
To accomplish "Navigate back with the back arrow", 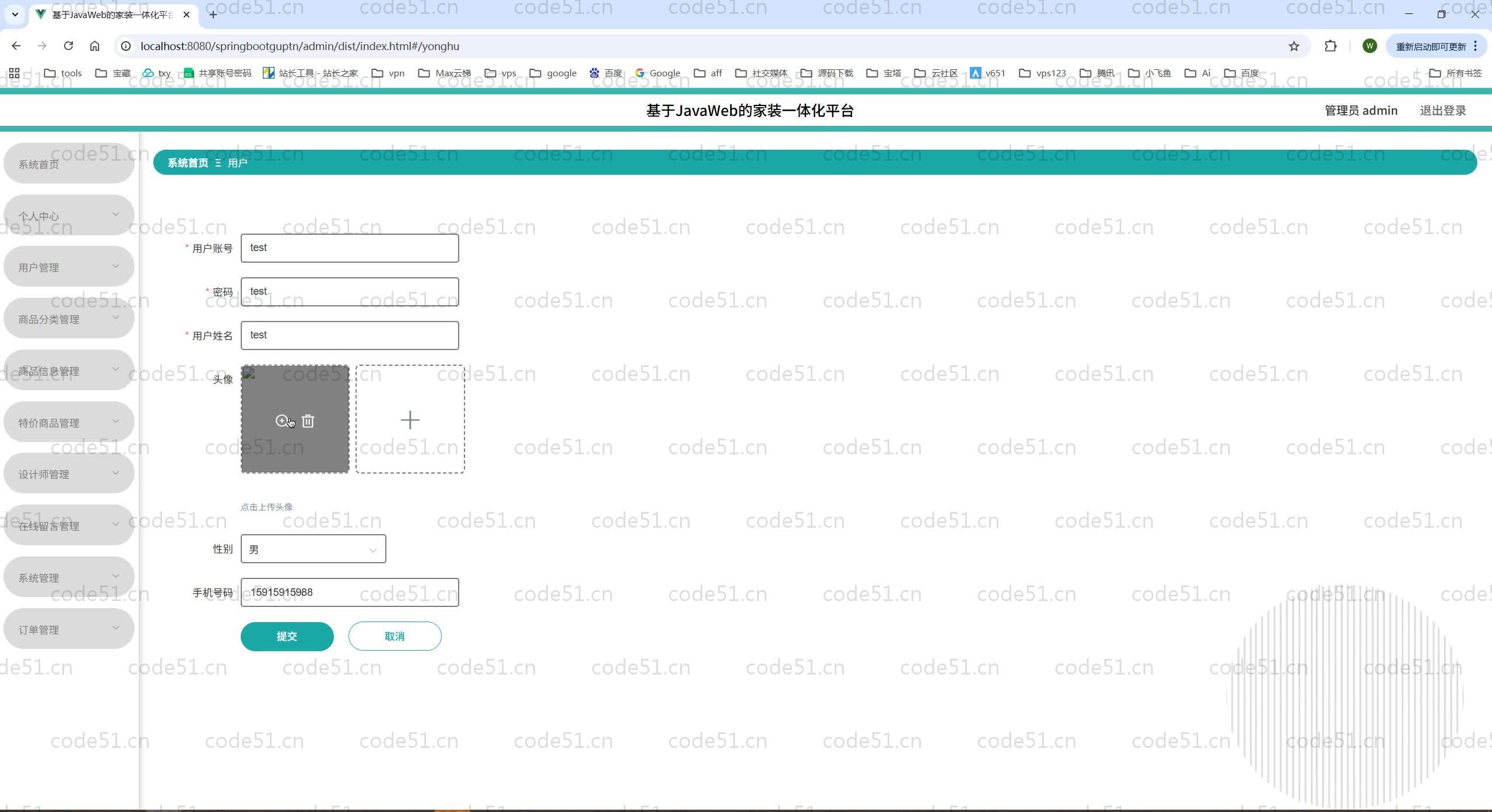I will [16, 46].
